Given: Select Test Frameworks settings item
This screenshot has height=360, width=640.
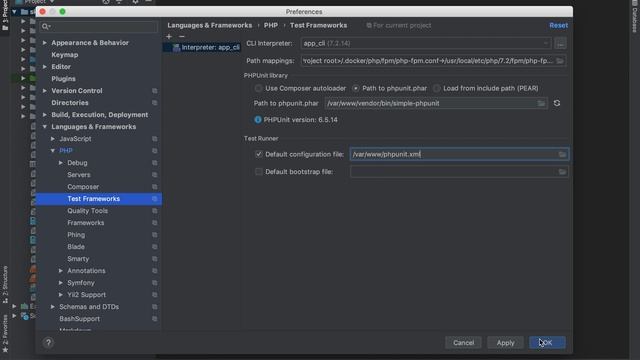Looking at the screenshot, I should click(x=99, y=199).
